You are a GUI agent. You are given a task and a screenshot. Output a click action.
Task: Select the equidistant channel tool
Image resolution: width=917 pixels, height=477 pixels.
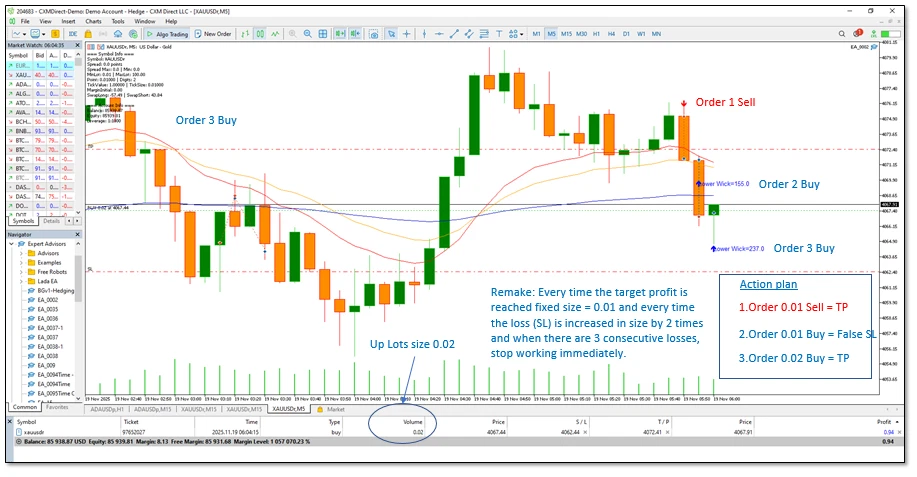click(x=469, y=34)
